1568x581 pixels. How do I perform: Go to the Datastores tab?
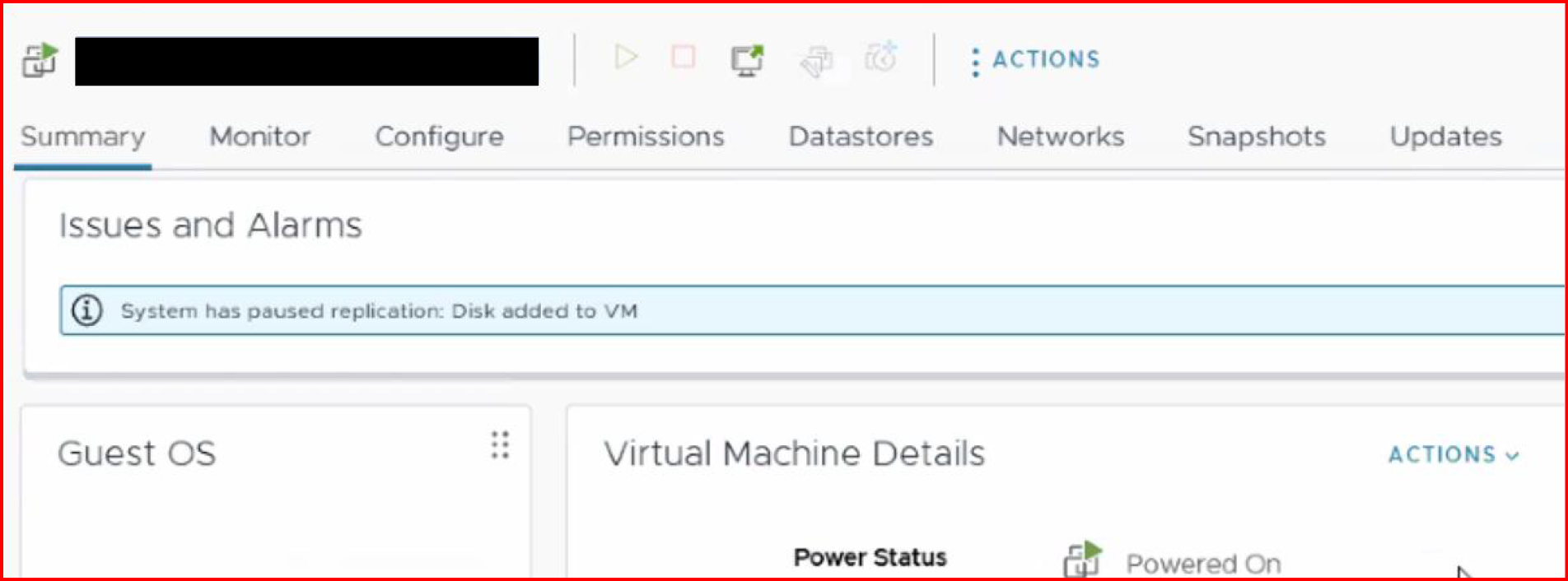(x=861, y=137)
